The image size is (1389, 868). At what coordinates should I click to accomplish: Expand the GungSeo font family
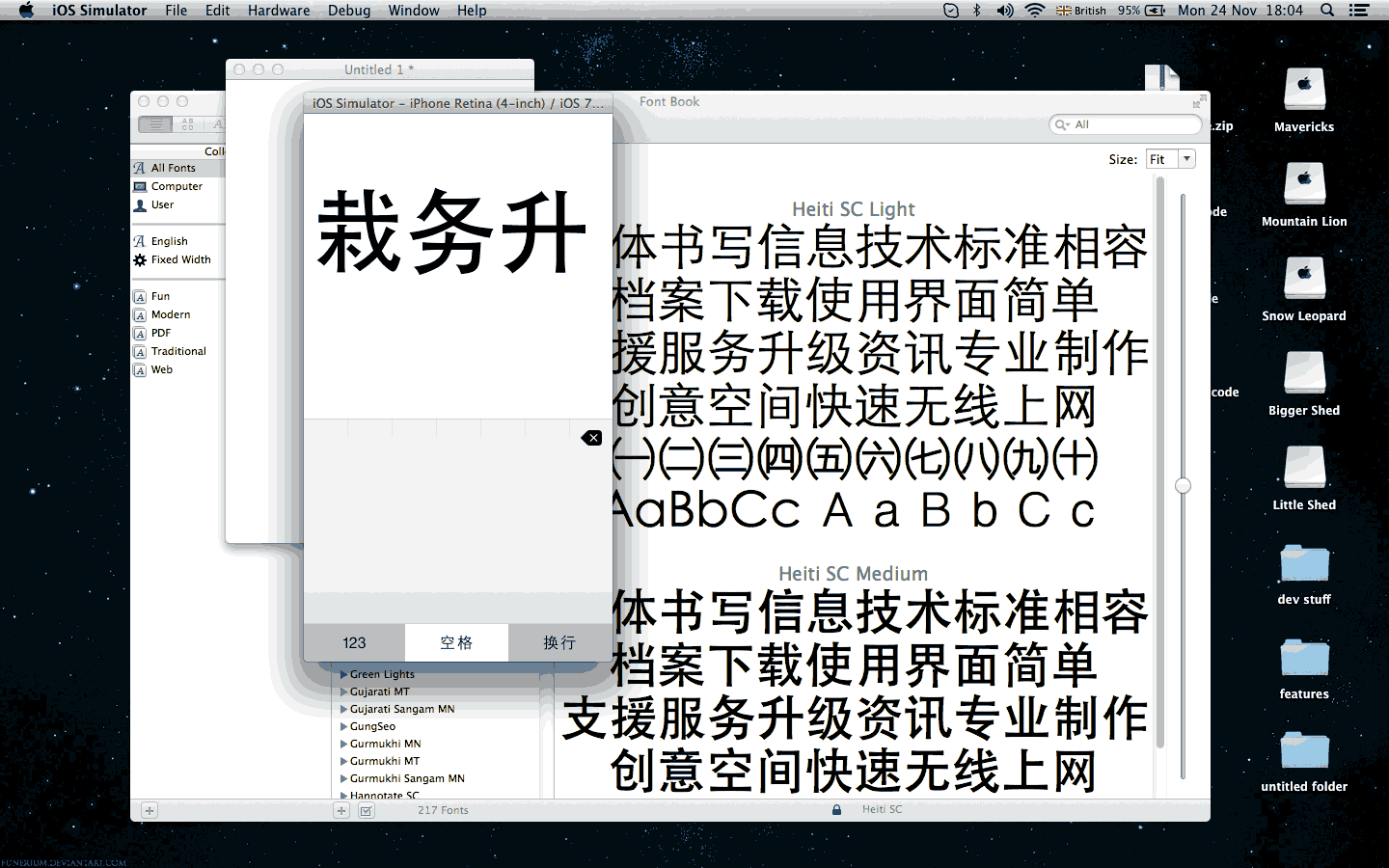pyautogui.click(x=343, y=726)
